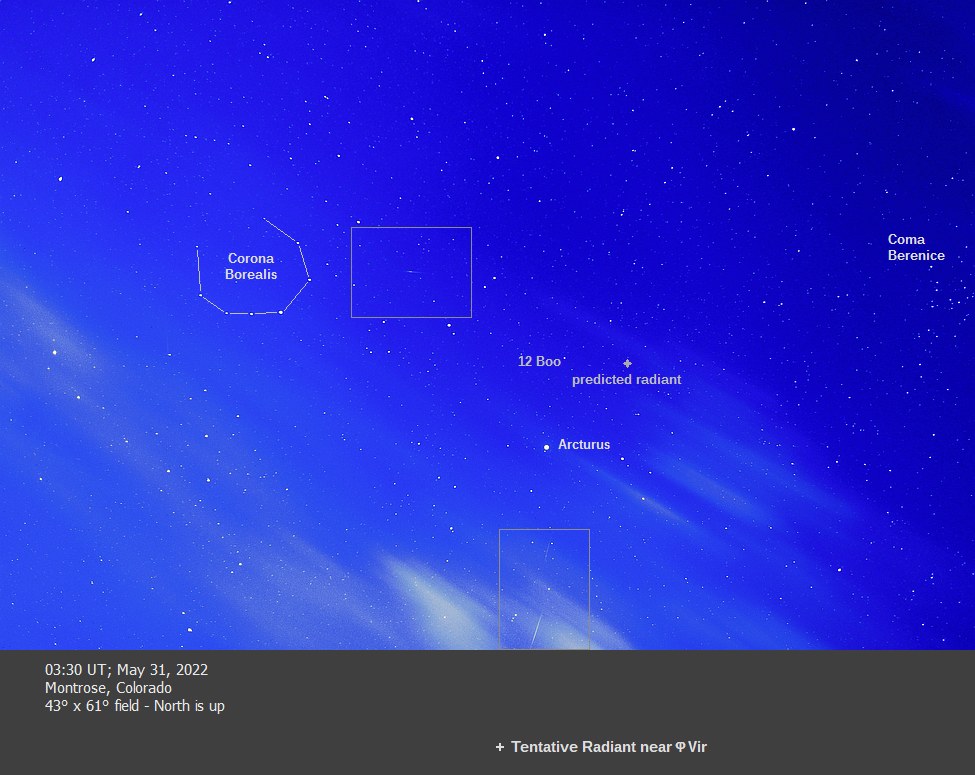This screenshot has height=775, width=975.
Task: Pick top-left vertex of Corona Borealis outline
Action: 197,247
